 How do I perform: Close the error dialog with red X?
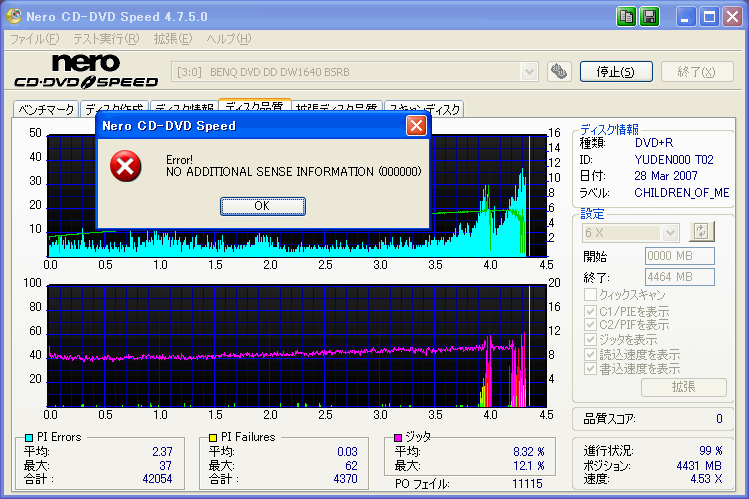416,126
